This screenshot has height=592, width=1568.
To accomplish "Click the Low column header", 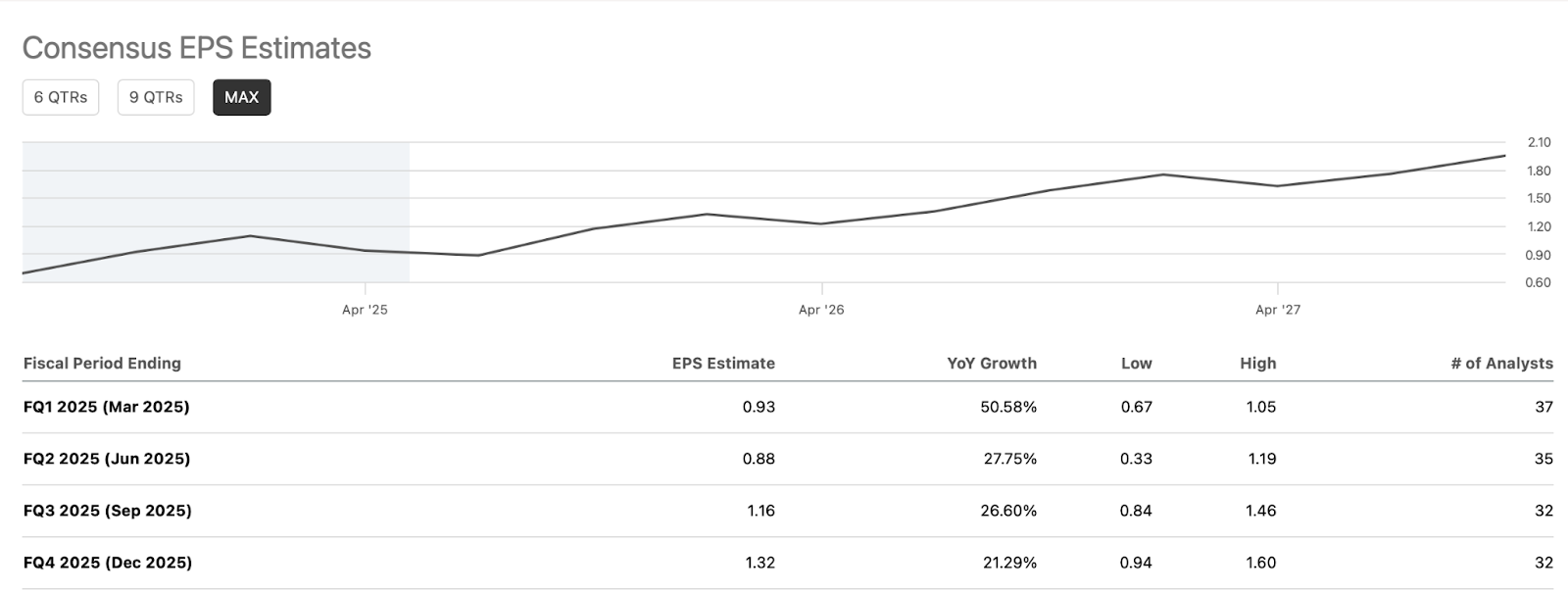I will [1136, 363].
